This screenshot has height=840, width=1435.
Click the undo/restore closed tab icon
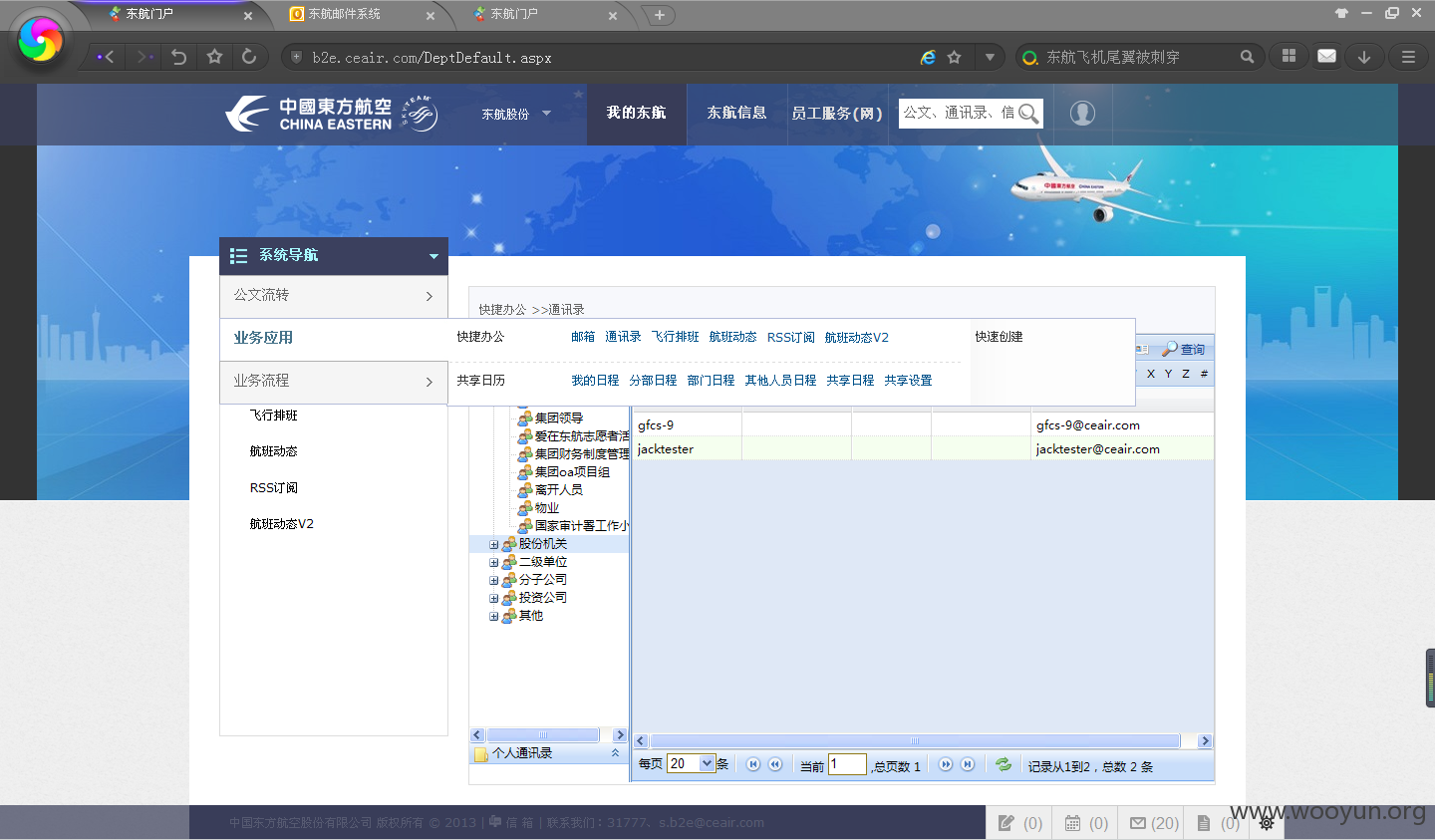tap(179, 57)
